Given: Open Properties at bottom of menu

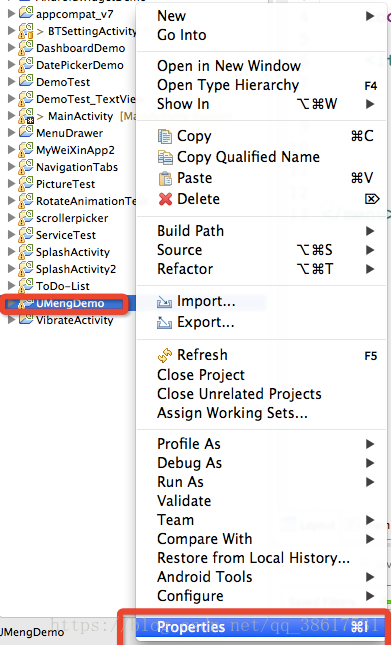Looking at the screenshot, I should click(x=261, y=626).
